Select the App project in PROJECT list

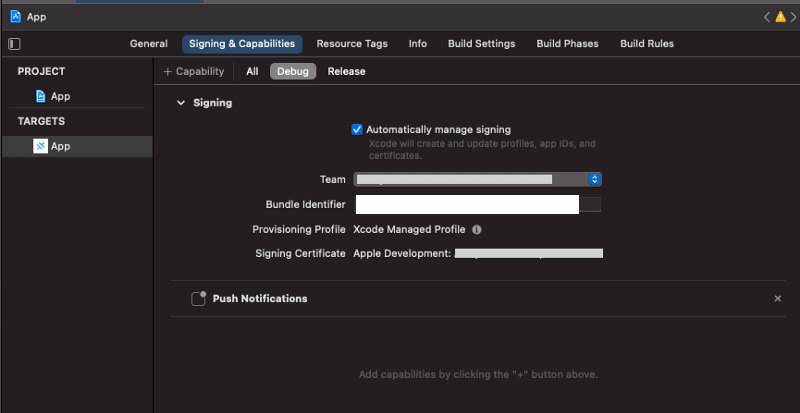pos(53,96)
